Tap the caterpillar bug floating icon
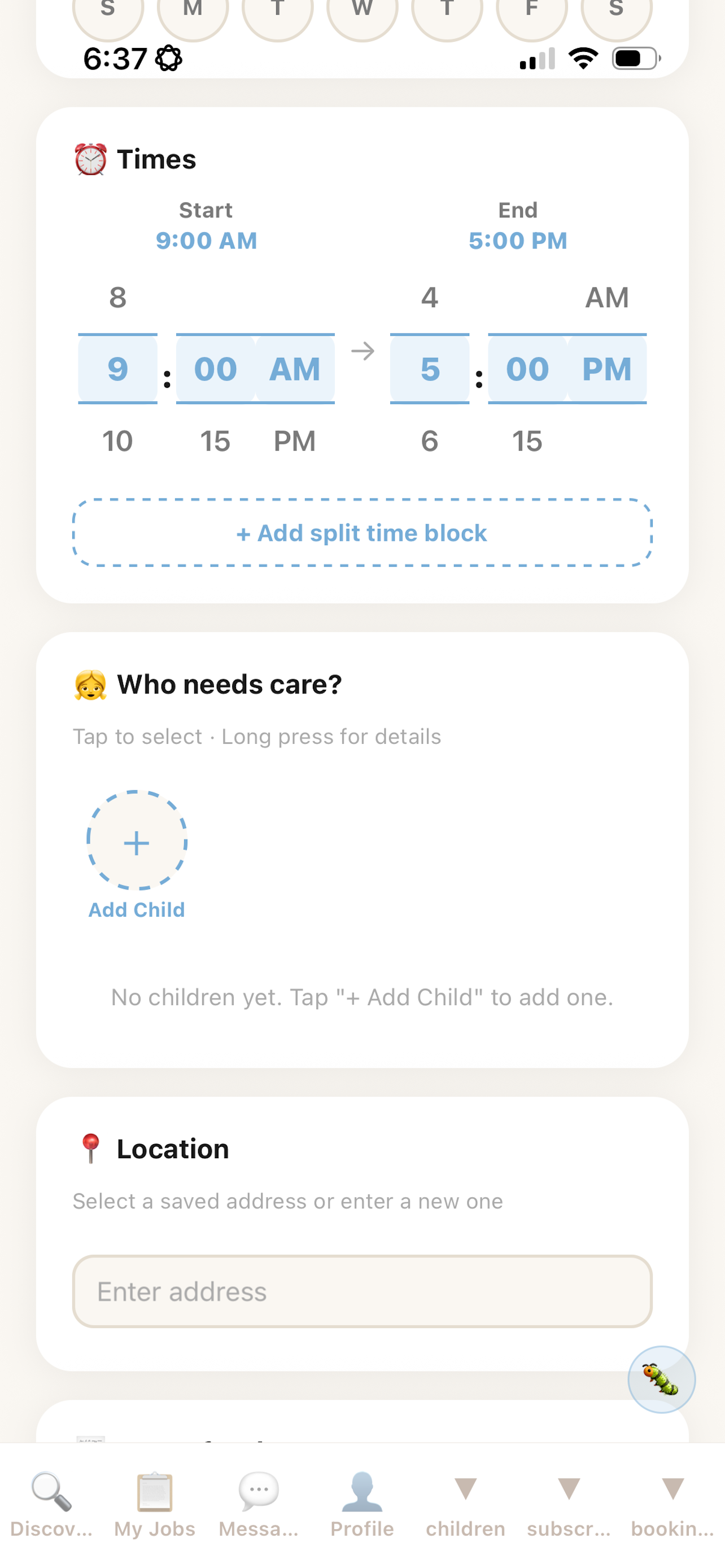Screen dimensions: 725x1568 662,1379
